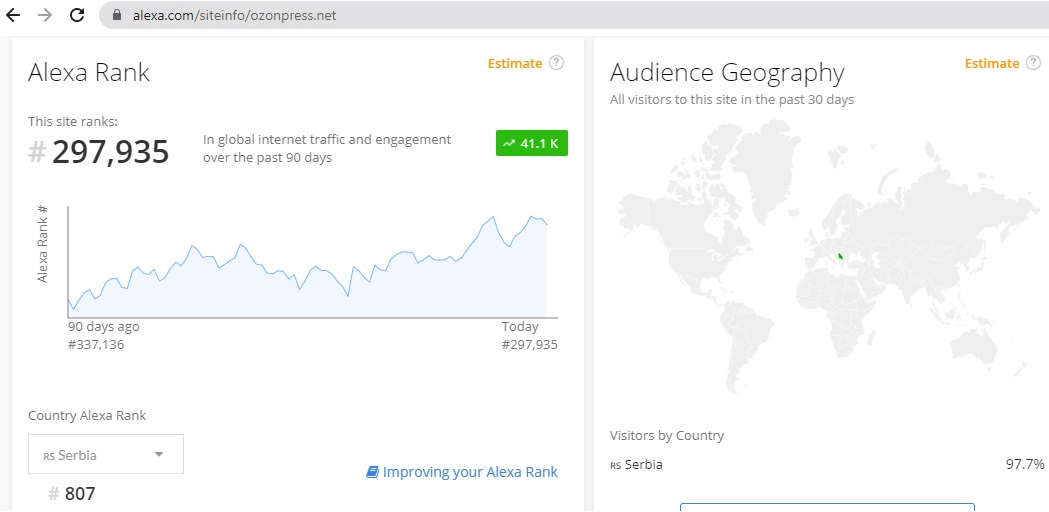Click the country rank number 807
1049x512 pixels.
pyautogui.click(x=80, y=494)
